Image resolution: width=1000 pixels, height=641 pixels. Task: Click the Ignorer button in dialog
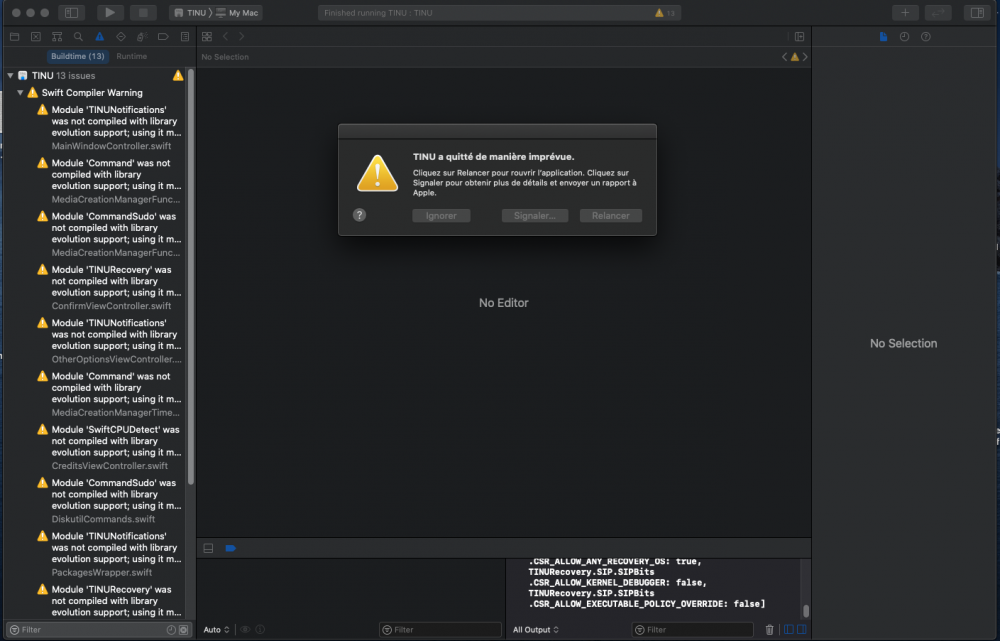pyautogui.click(x=441, y=216)
